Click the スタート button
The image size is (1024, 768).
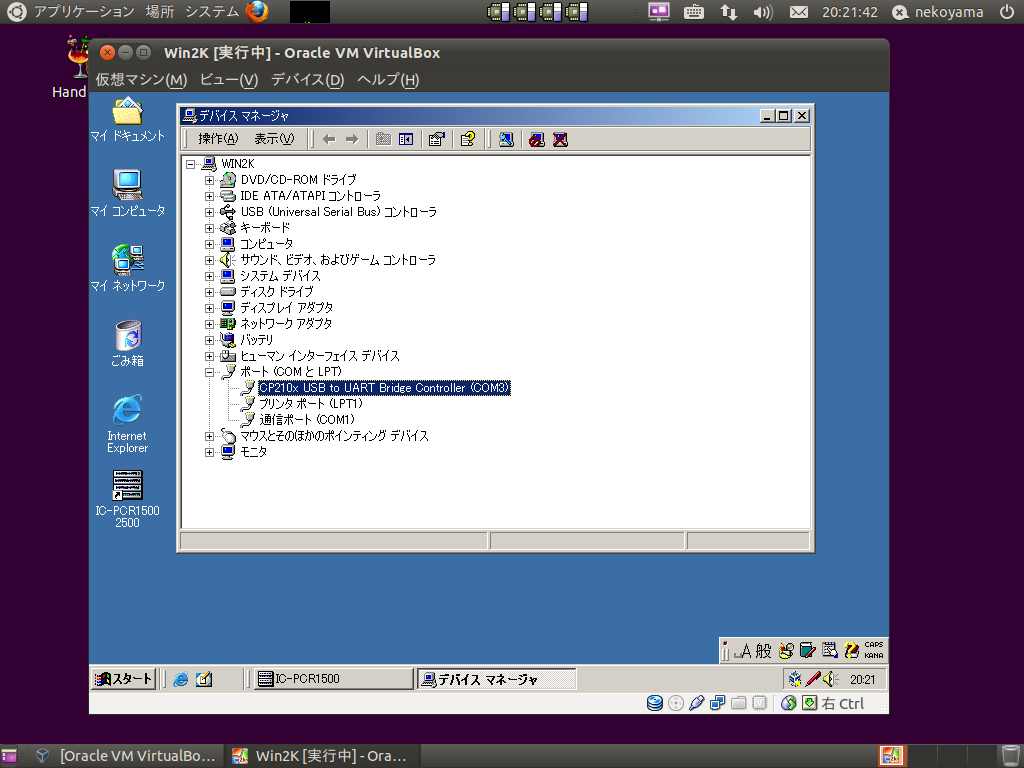point(123,679)
